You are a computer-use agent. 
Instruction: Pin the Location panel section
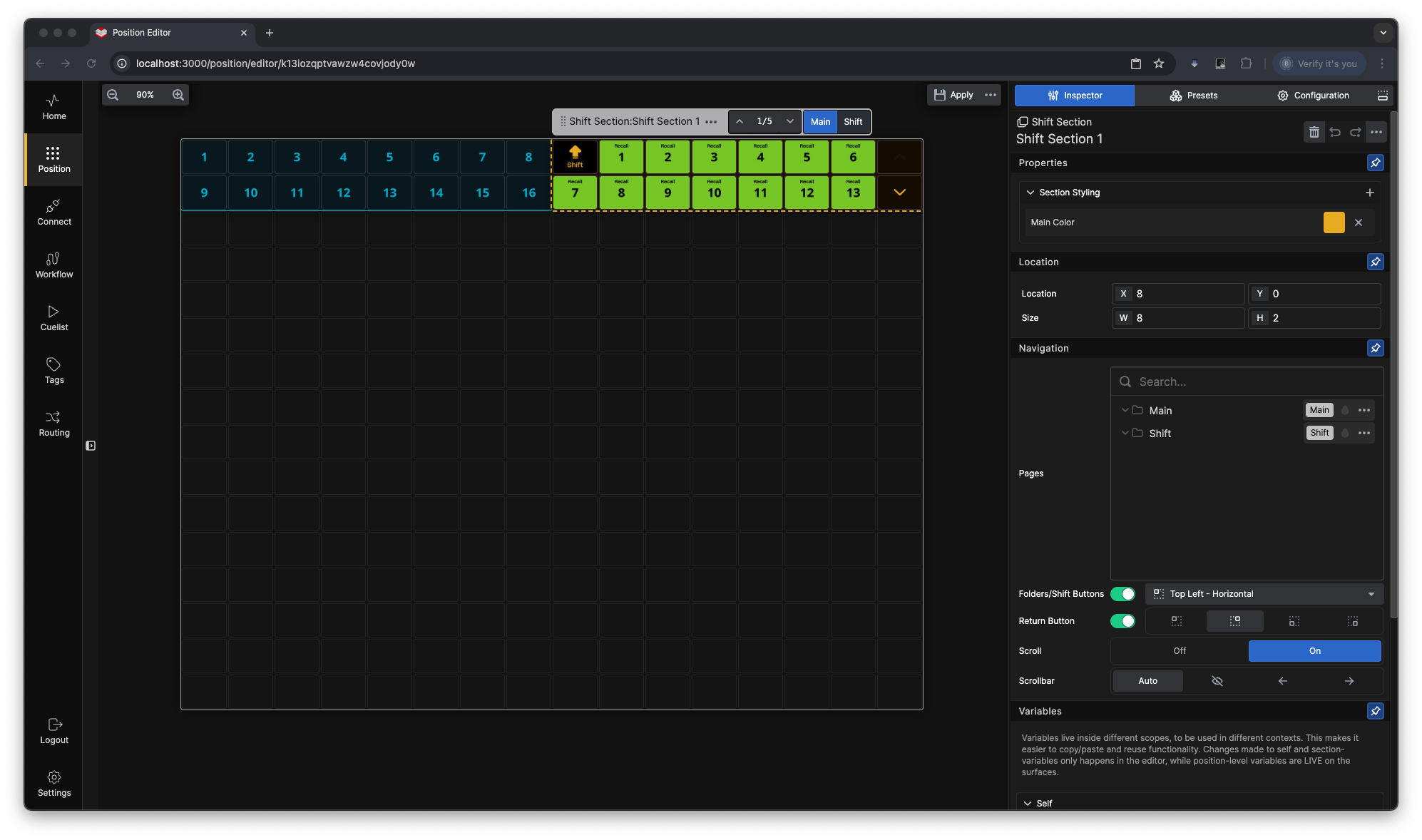tap(1375, 262)
